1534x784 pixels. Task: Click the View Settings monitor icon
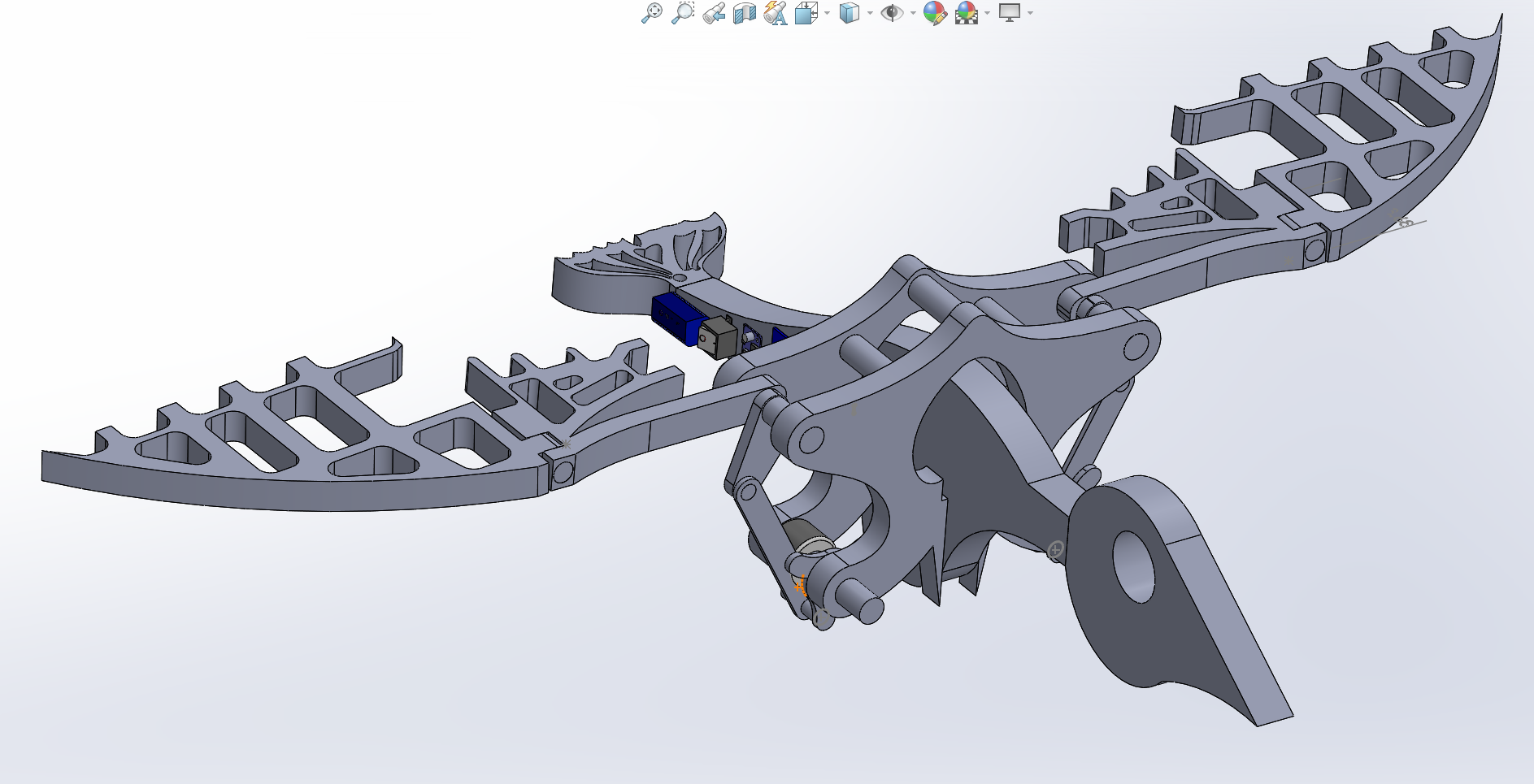pyautogui.click(x=1010, y=13)
